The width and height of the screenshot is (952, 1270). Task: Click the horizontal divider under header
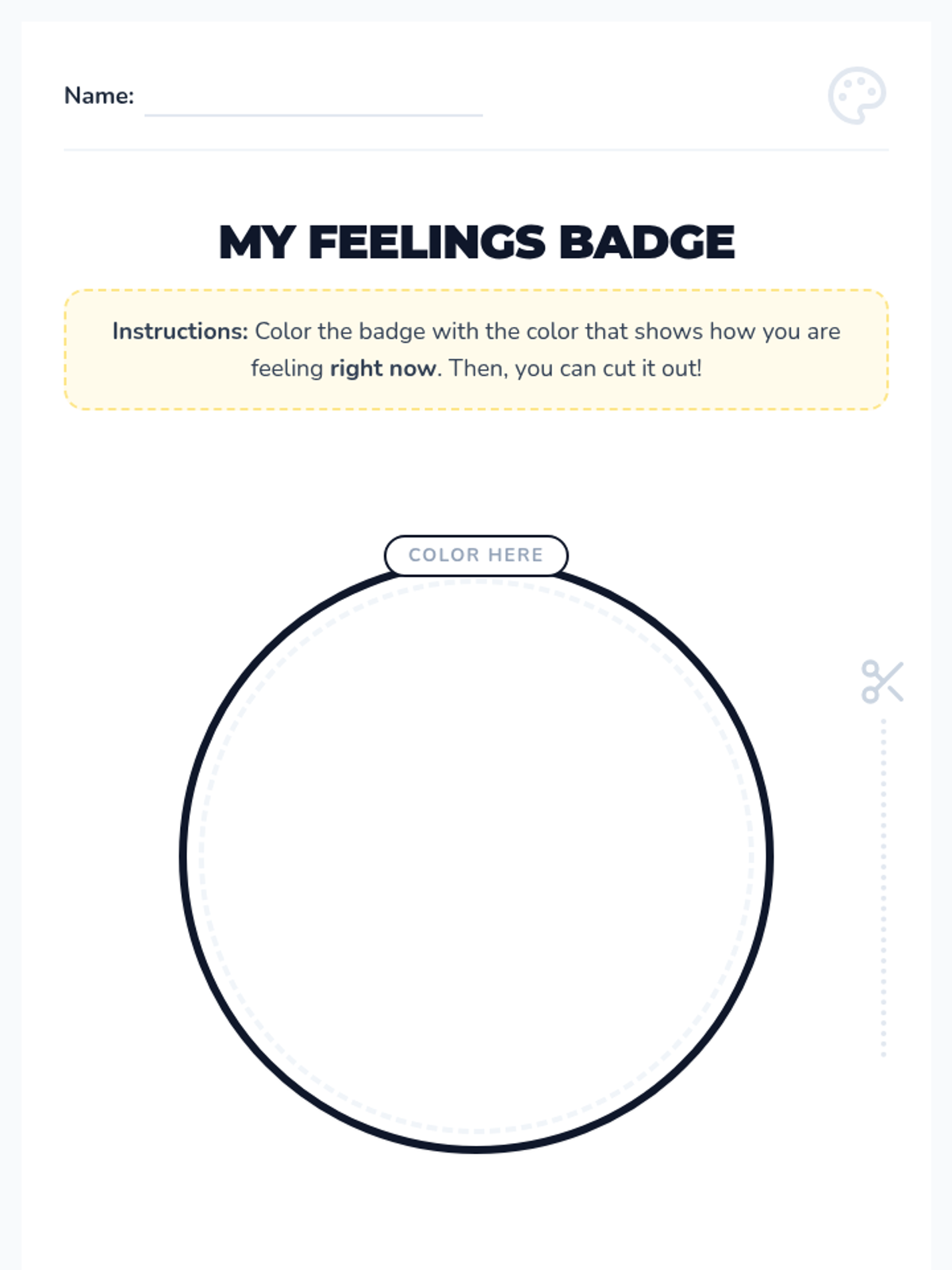476,149
